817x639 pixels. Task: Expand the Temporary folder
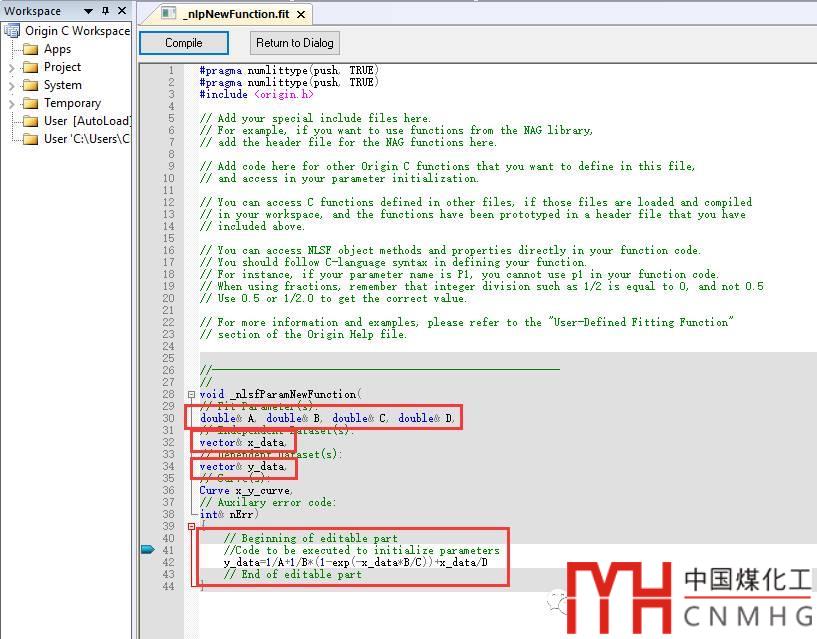(x=11, y=104)
